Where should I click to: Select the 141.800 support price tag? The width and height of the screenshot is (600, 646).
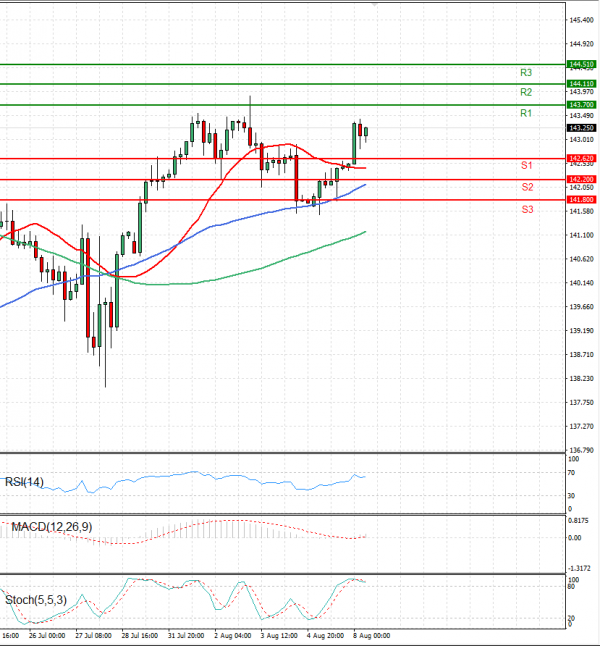581,200
